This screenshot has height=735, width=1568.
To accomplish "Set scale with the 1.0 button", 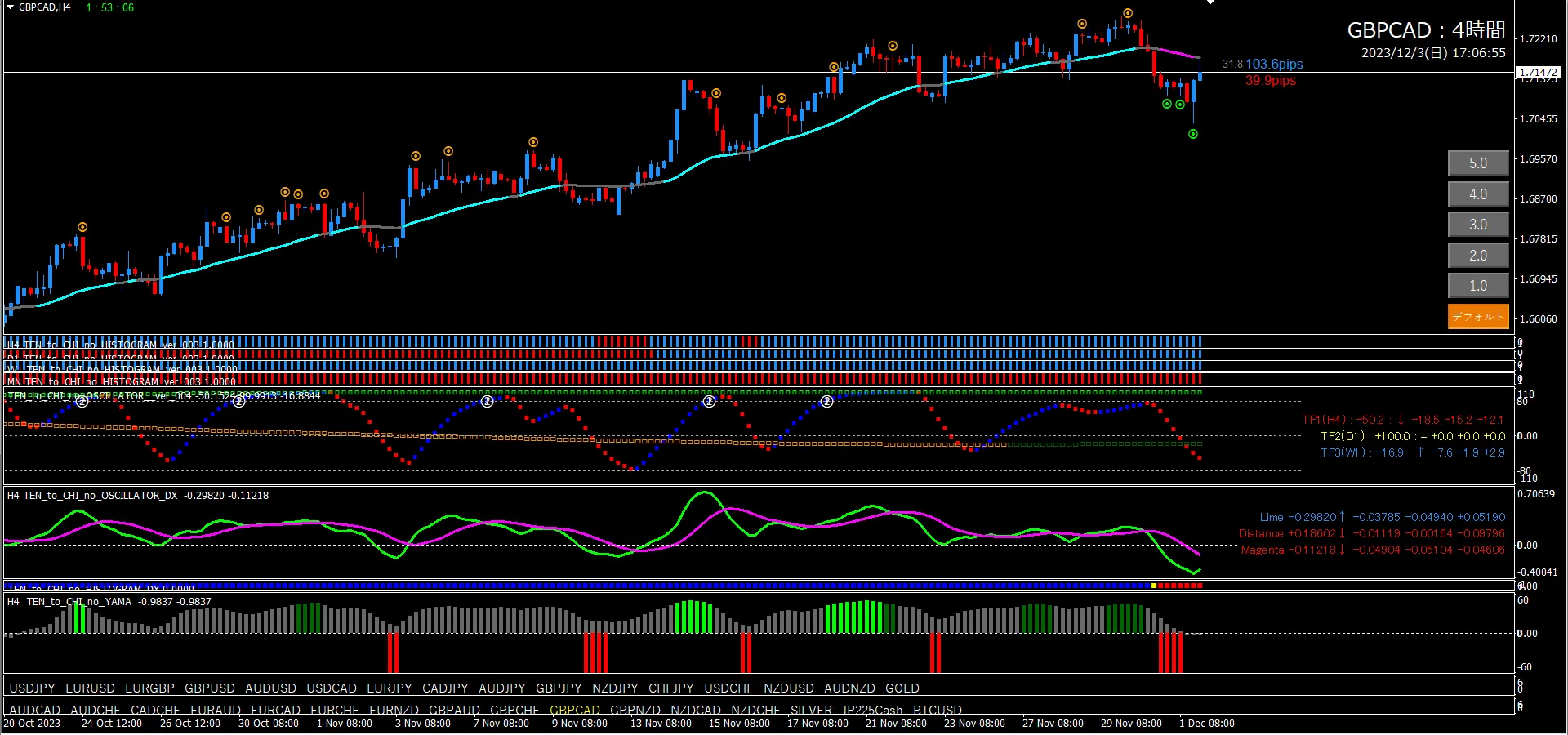I will 1478,286.
